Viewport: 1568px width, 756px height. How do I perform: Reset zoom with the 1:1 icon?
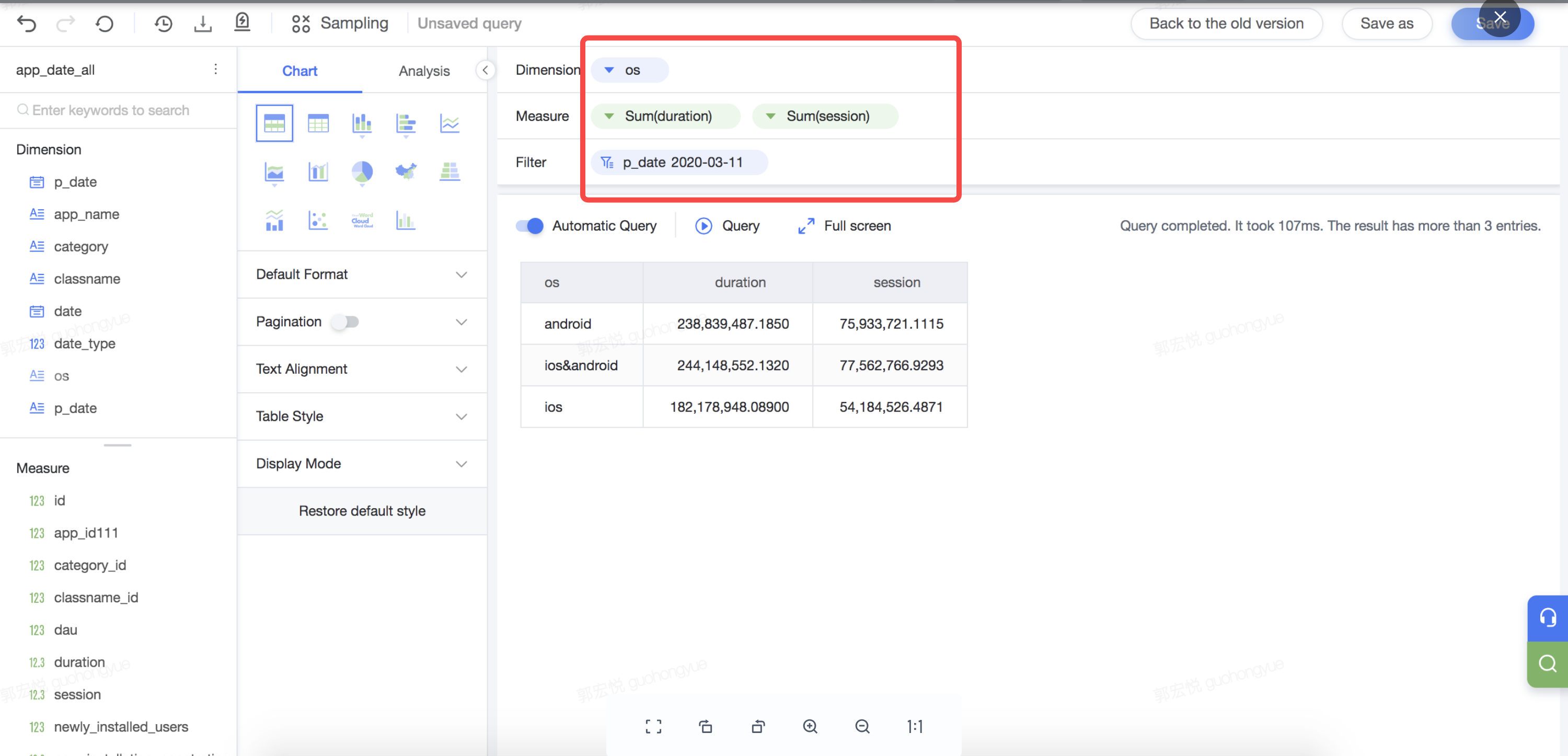(915, 726)
